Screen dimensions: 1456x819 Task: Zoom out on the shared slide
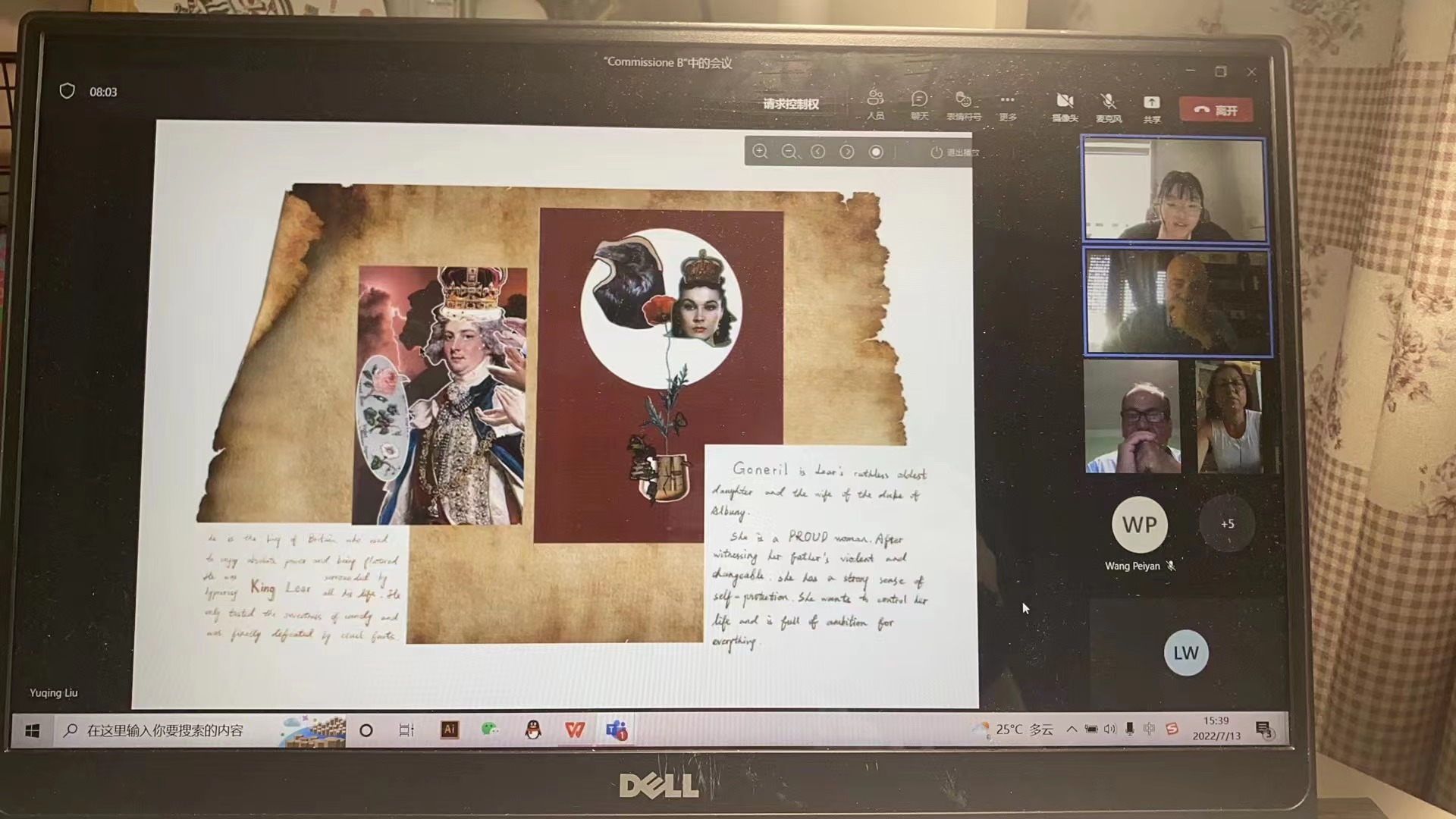pyautogui.click(x=789, y=152)
